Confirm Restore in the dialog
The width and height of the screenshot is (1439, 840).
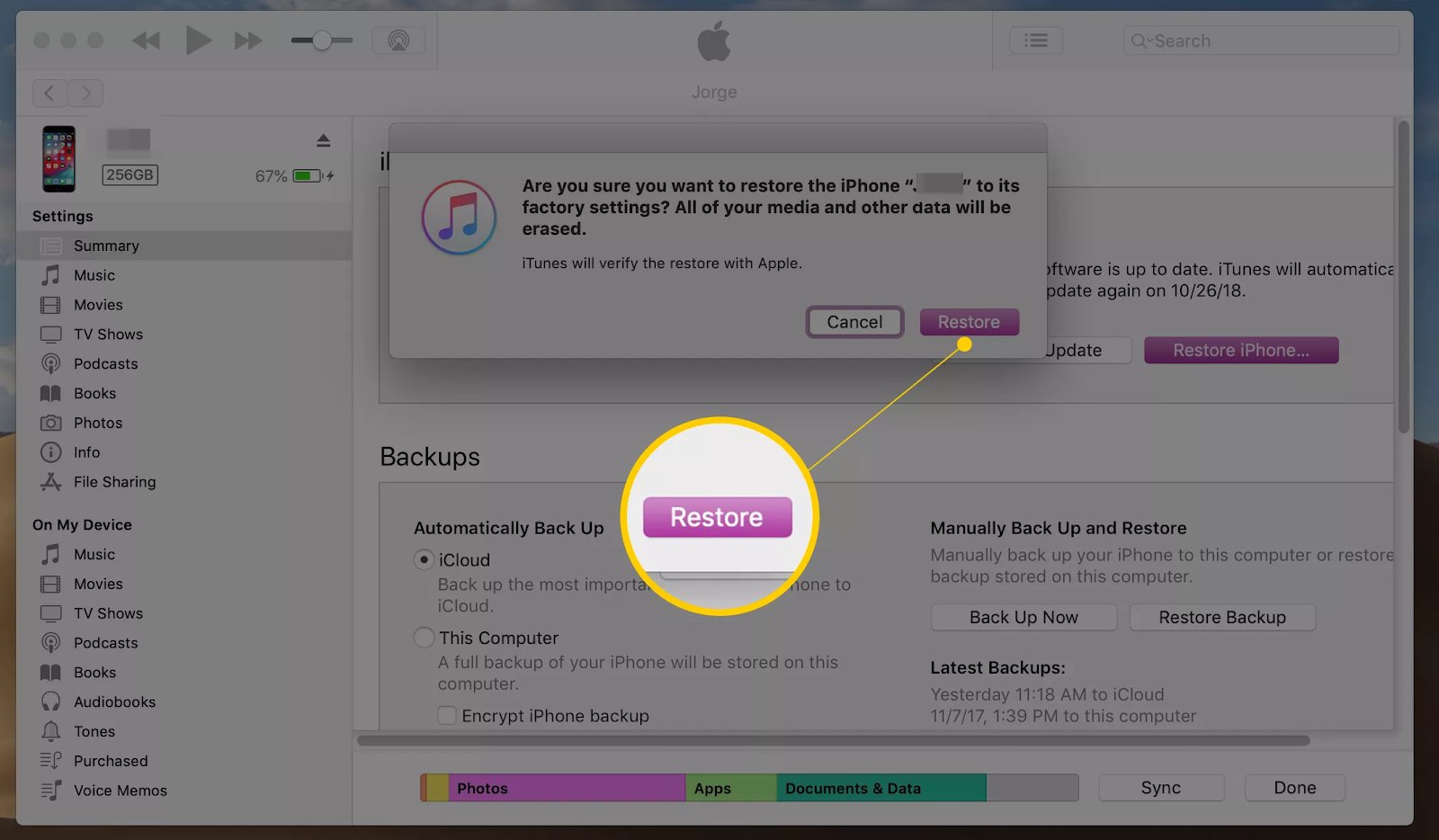pos(969,322)
